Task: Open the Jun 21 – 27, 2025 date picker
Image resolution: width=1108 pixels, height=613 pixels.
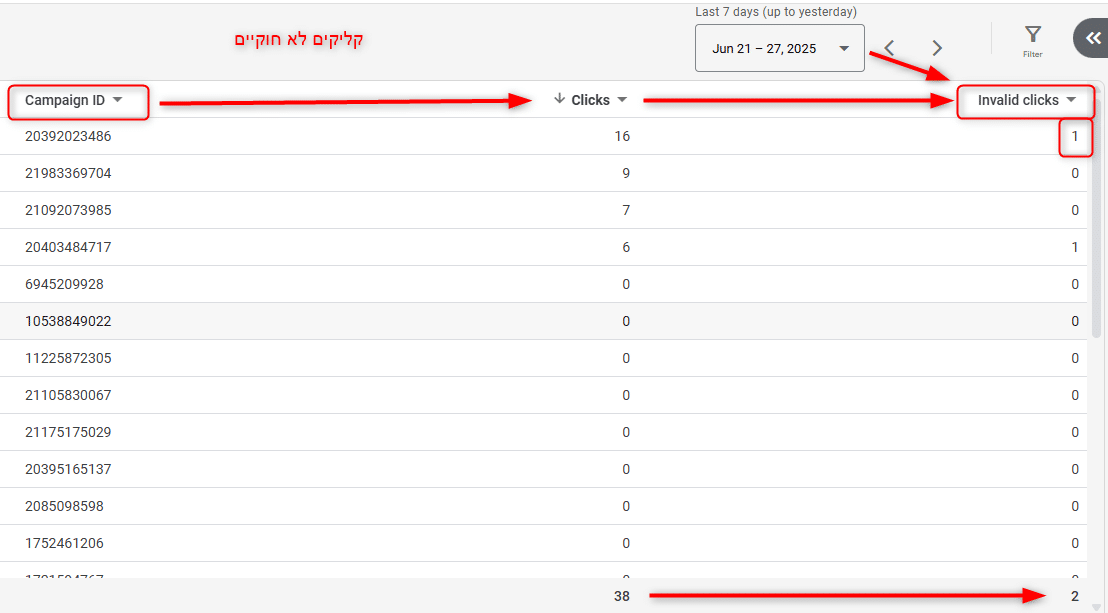Action: [x=779, y=48]
